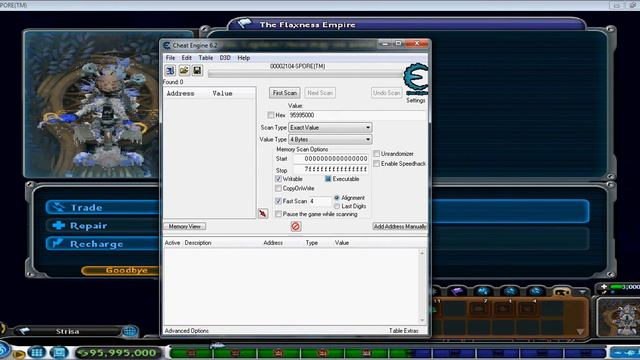
Task: Tick Enable Speedhack checkbox
Action: click(376, 163)
